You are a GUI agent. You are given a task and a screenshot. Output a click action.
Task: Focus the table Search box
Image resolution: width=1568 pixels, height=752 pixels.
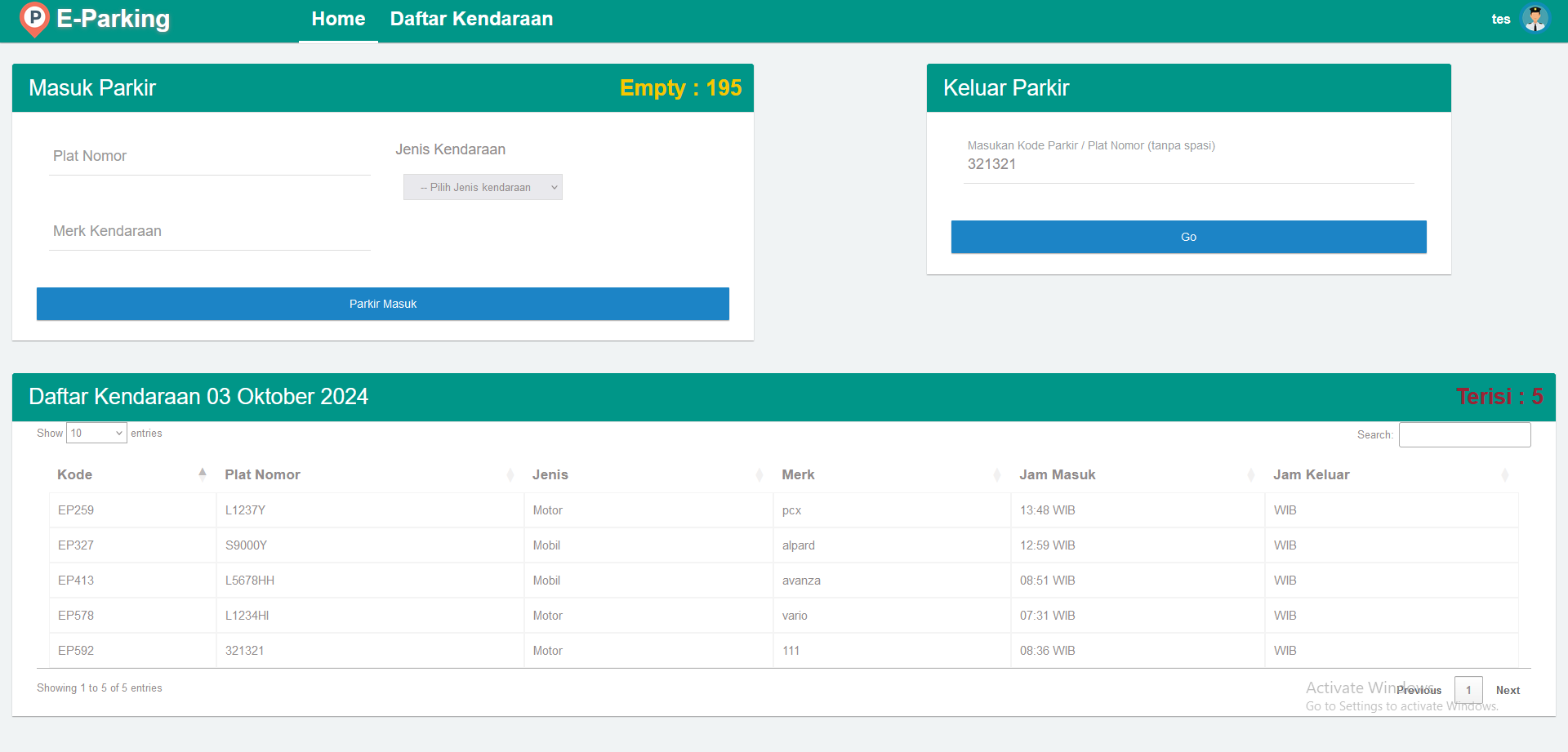(1464, 434)
